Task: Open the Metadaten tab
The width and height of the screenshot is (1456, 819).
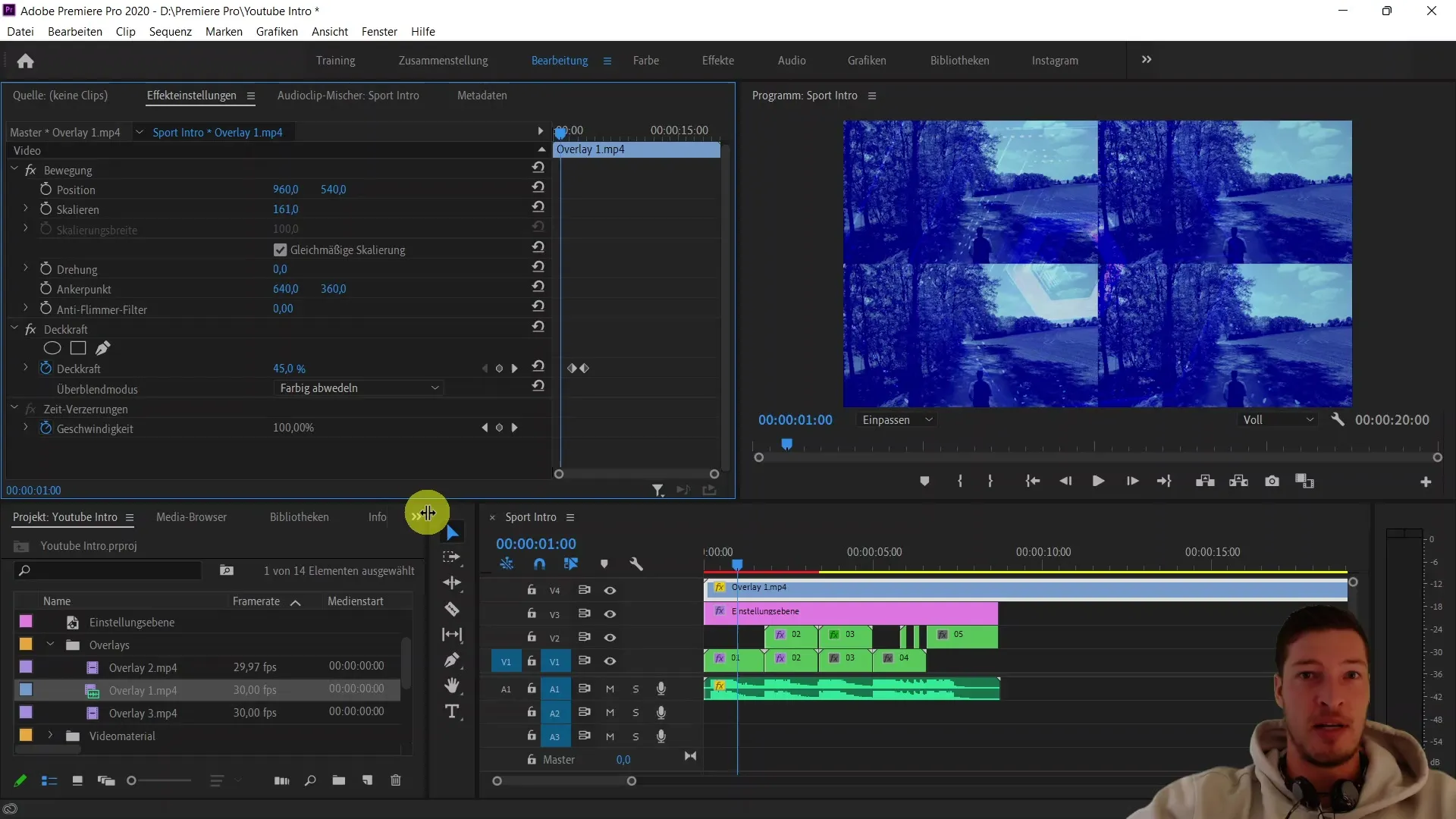Action: coord(482,95)
